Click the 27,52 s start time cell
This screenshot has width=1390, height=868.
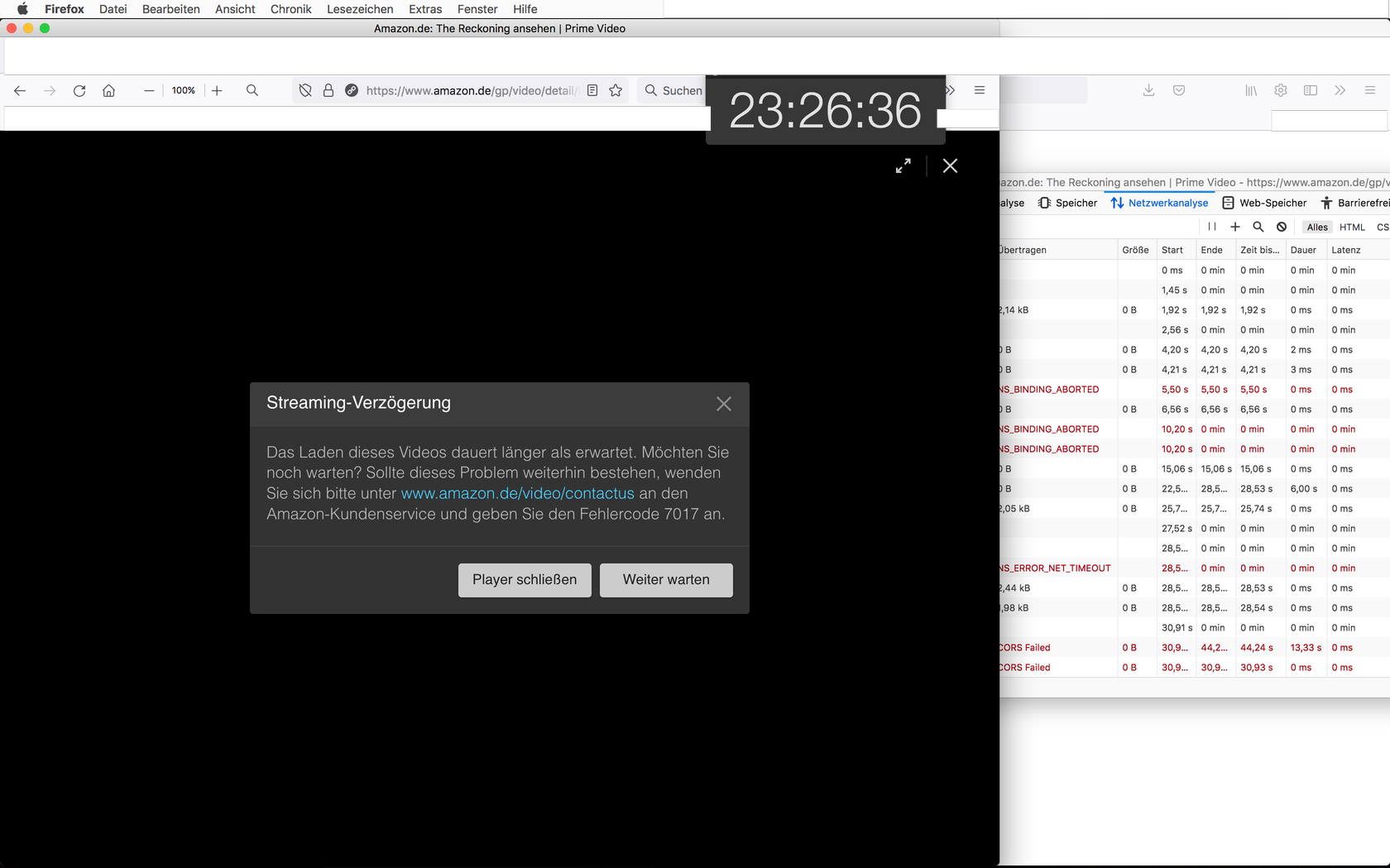[1176, 529]
